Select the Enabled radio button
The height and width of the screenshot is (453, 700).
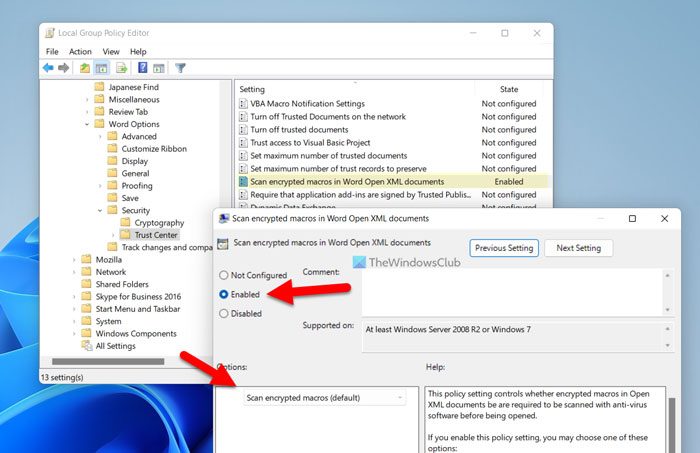tap(224, 295)
